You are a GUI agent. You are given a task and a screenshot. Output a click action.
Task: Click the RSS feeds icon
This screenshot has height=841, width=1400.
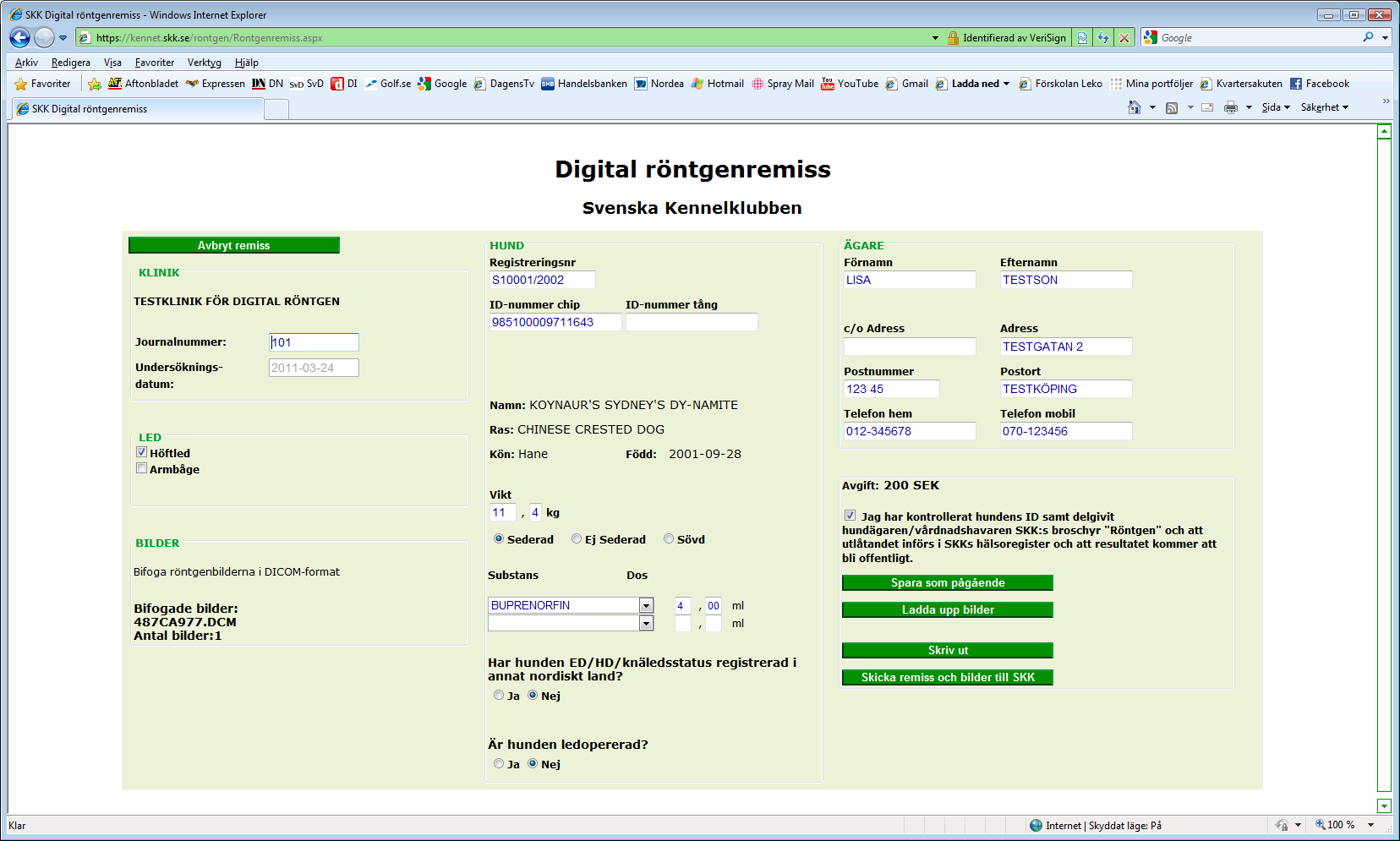pyautogui.click(x=1172, y=107)
